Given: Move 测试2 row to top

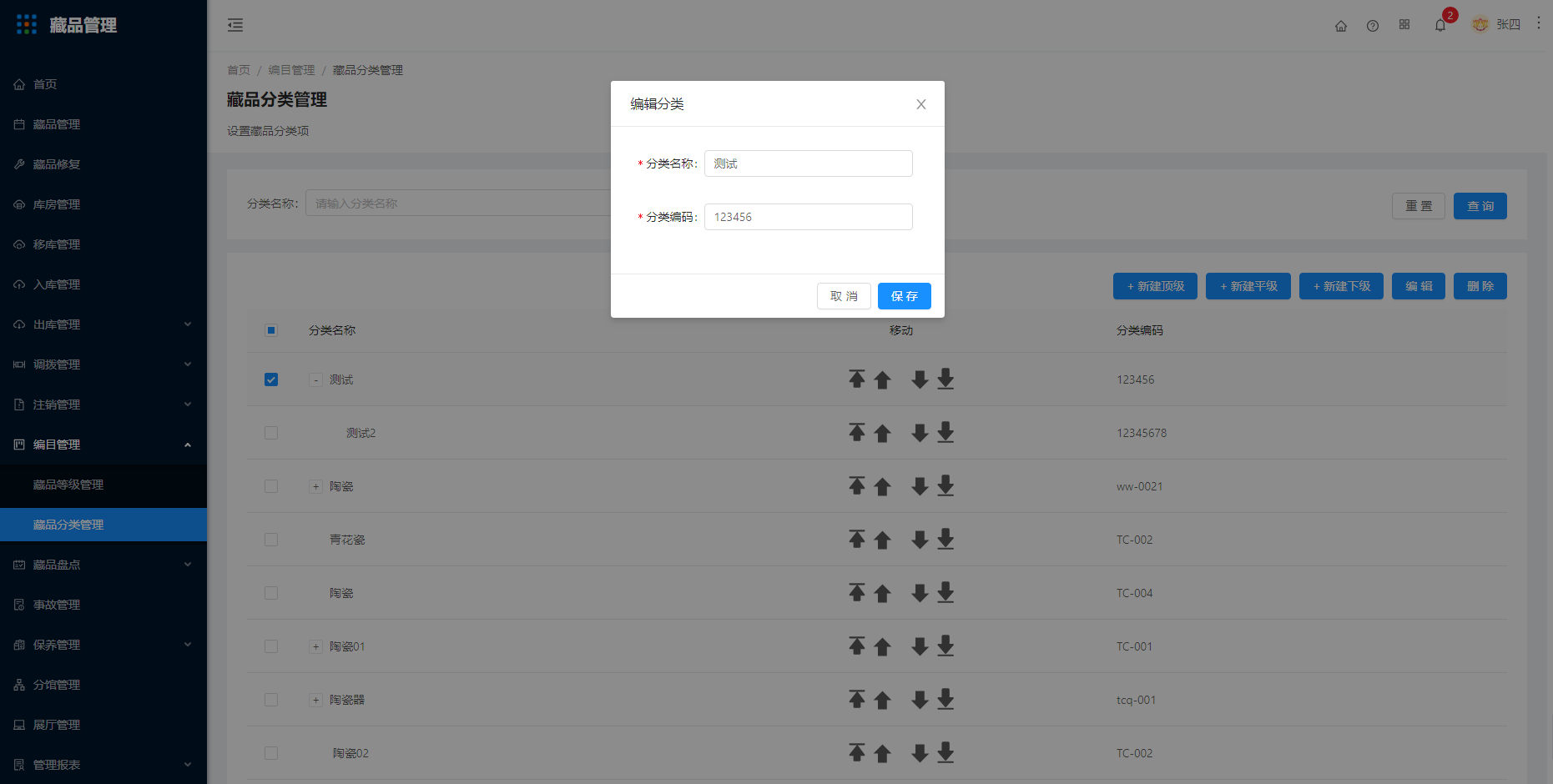Looking at the screenshot, I should (x=857, y=433).
